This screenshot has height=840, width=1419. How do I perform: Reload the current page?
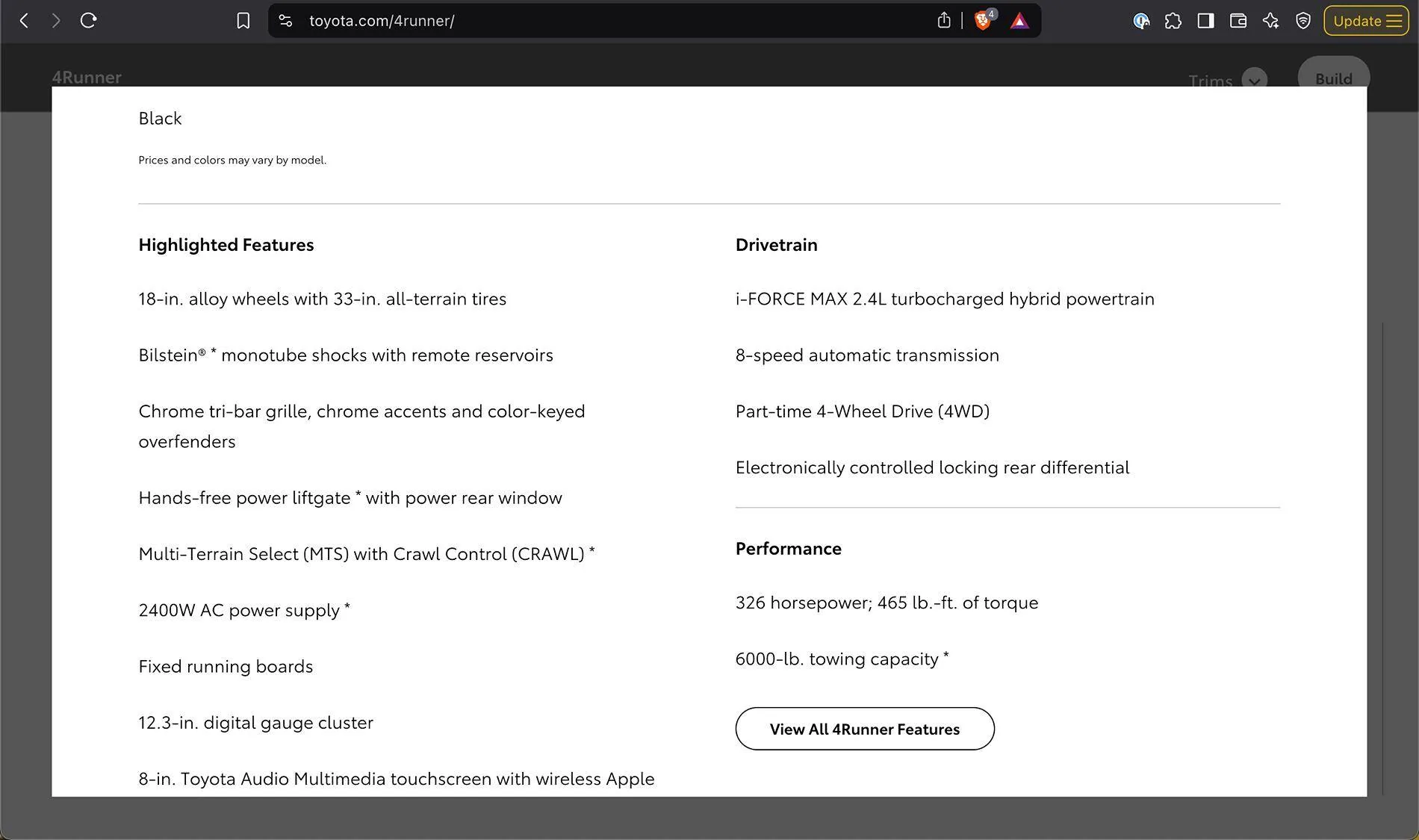coord(88,21)
